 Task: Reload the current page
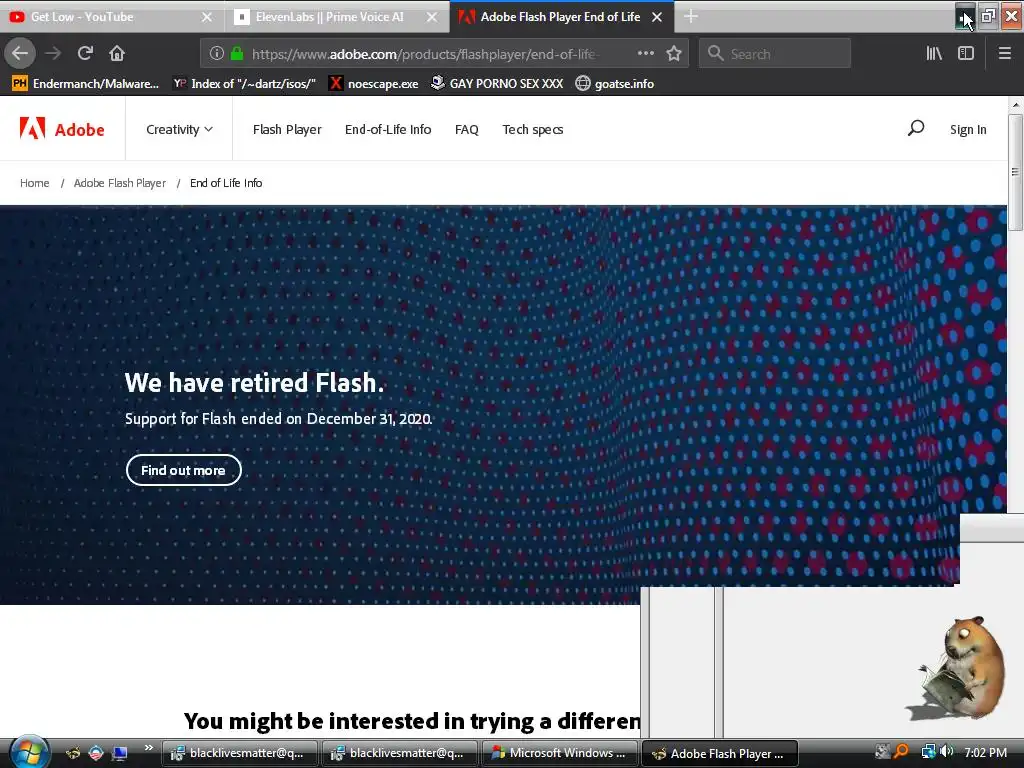pyautogui.click(x=85, y=53)
